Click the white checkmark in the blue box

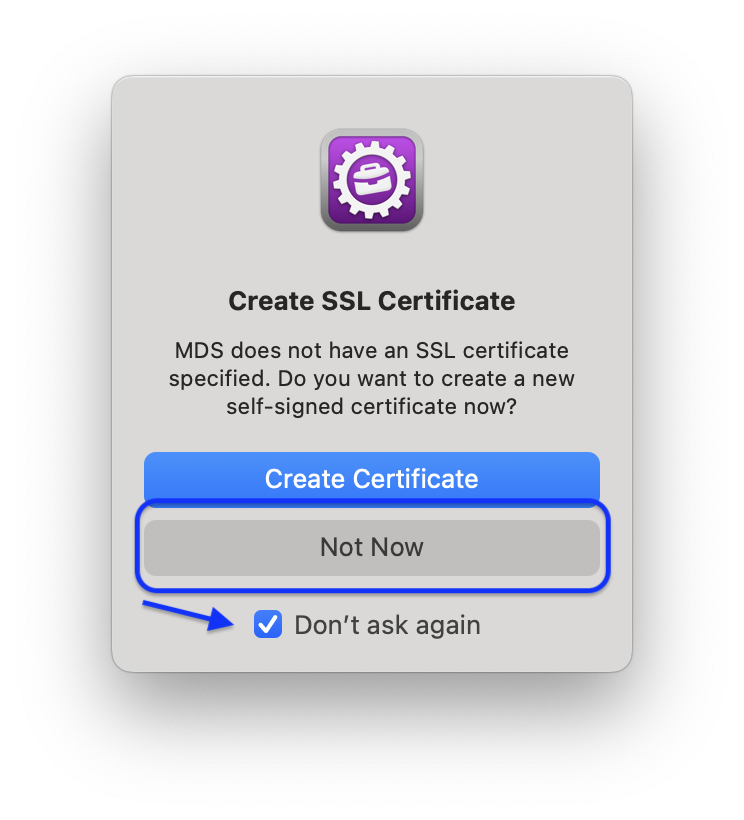[268, 624]
